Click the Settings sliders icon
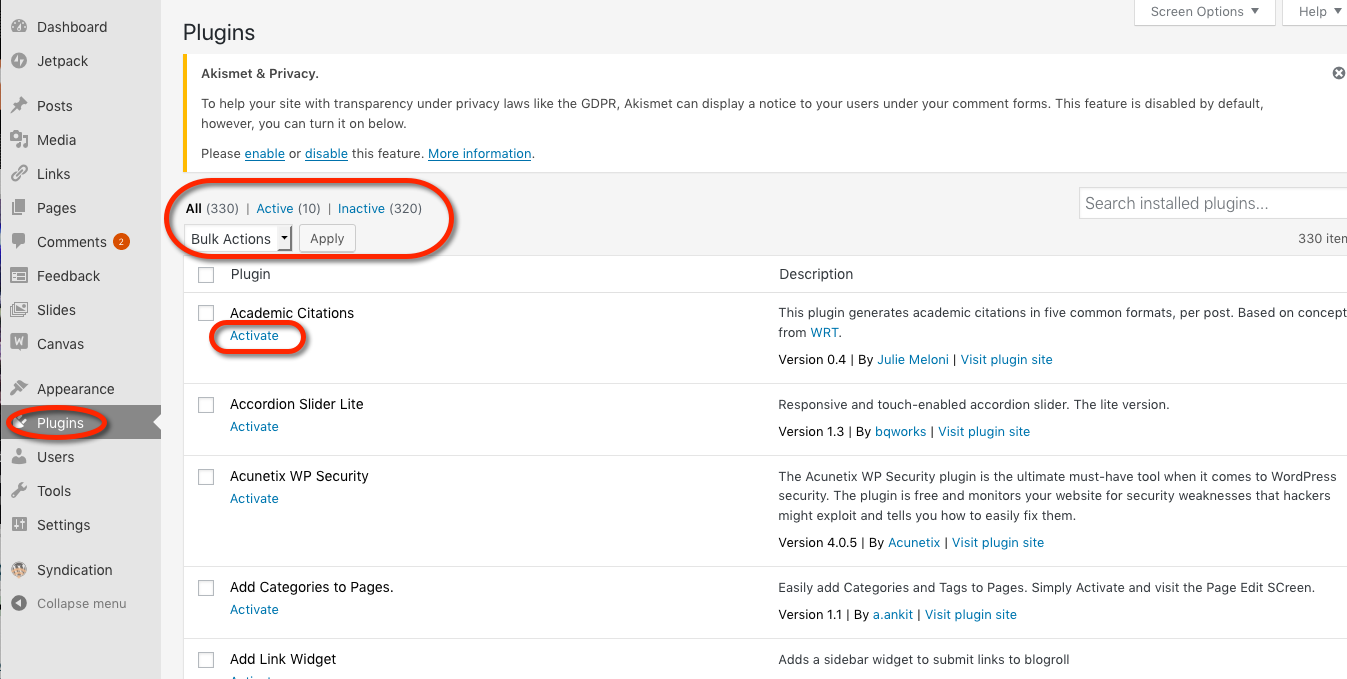The height and width of the screenshot is (679, 1347). pos(19,525)
